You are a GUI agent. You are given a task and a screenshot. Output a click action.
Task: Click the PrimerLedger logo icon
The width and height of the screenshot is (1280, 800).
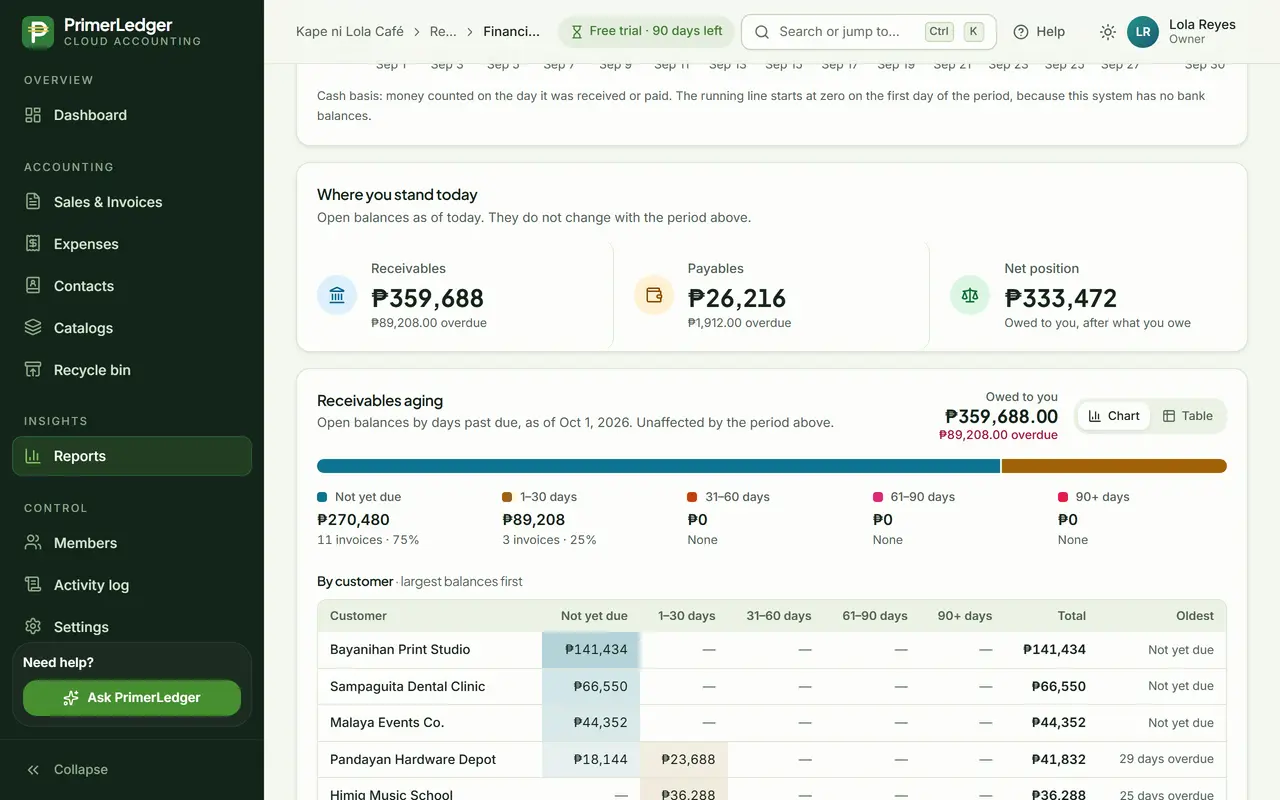tap(38, 32)
